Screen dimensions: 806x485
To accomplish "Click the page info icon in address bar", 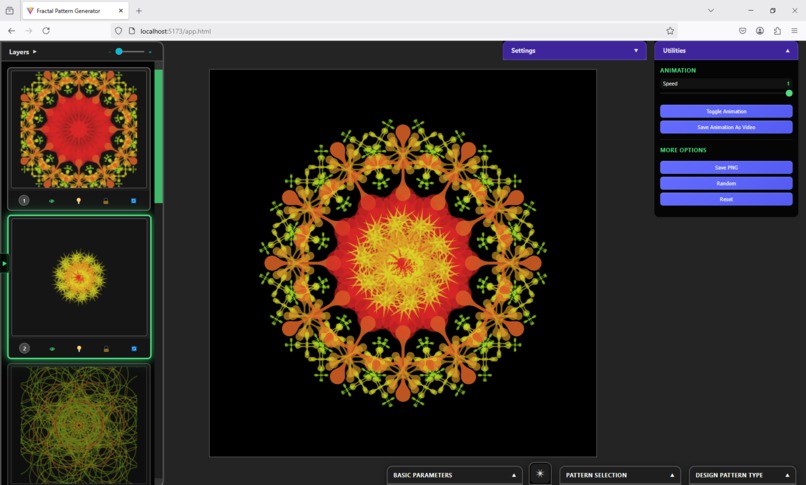I will pos(132,31).
